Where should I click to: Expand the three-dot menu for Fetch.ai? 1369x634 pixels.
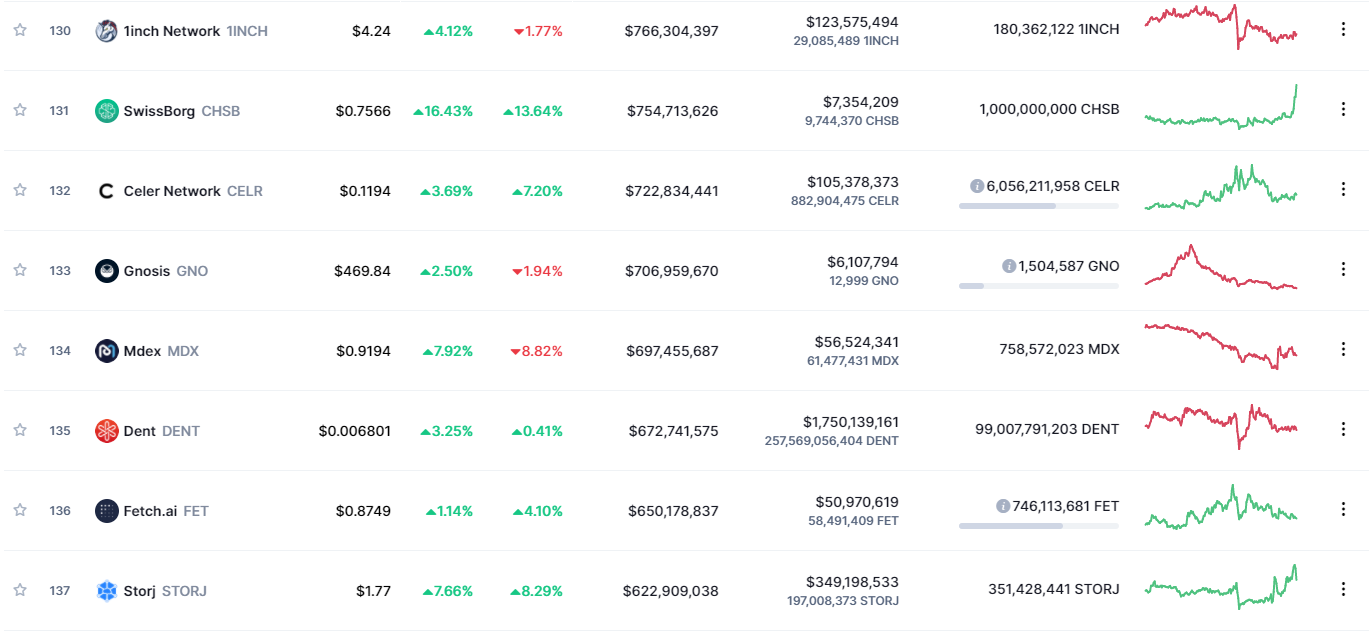pyautogui.click(x=1343, y=509)
